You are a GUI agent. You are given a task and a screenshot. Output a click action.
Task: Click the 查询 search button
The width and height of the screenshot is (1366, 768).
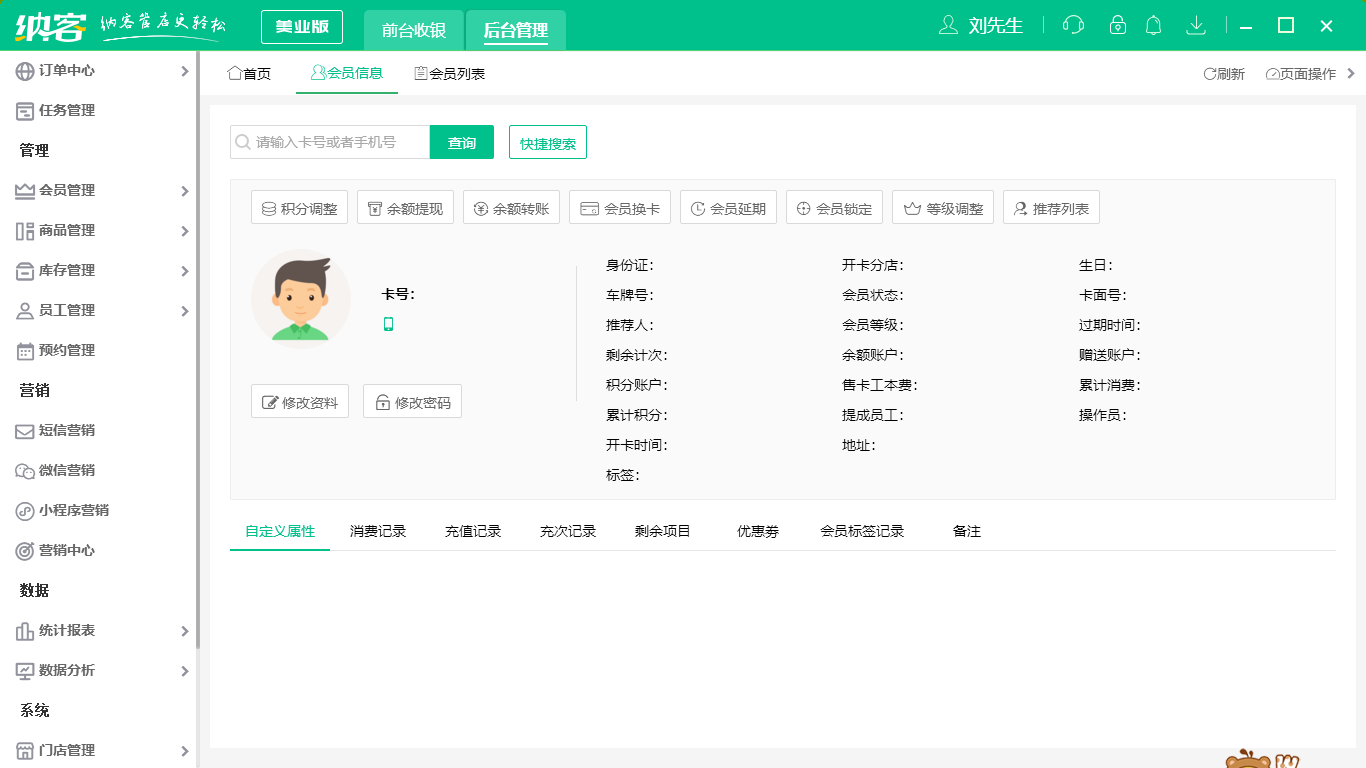coord(461,142)
